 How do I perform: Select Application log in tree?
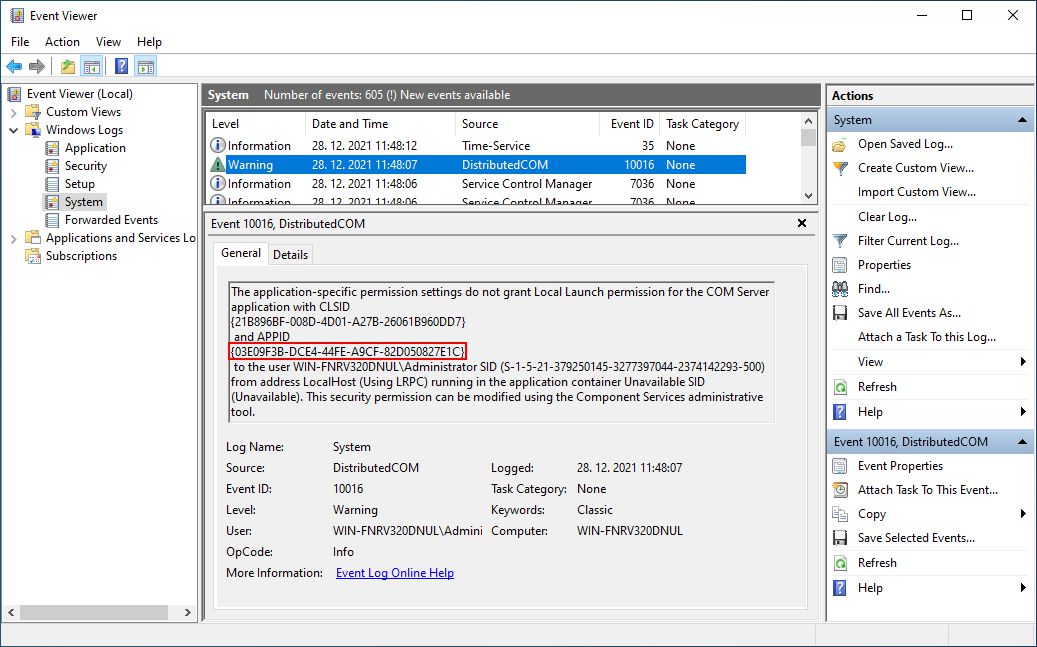coord(95,148)
